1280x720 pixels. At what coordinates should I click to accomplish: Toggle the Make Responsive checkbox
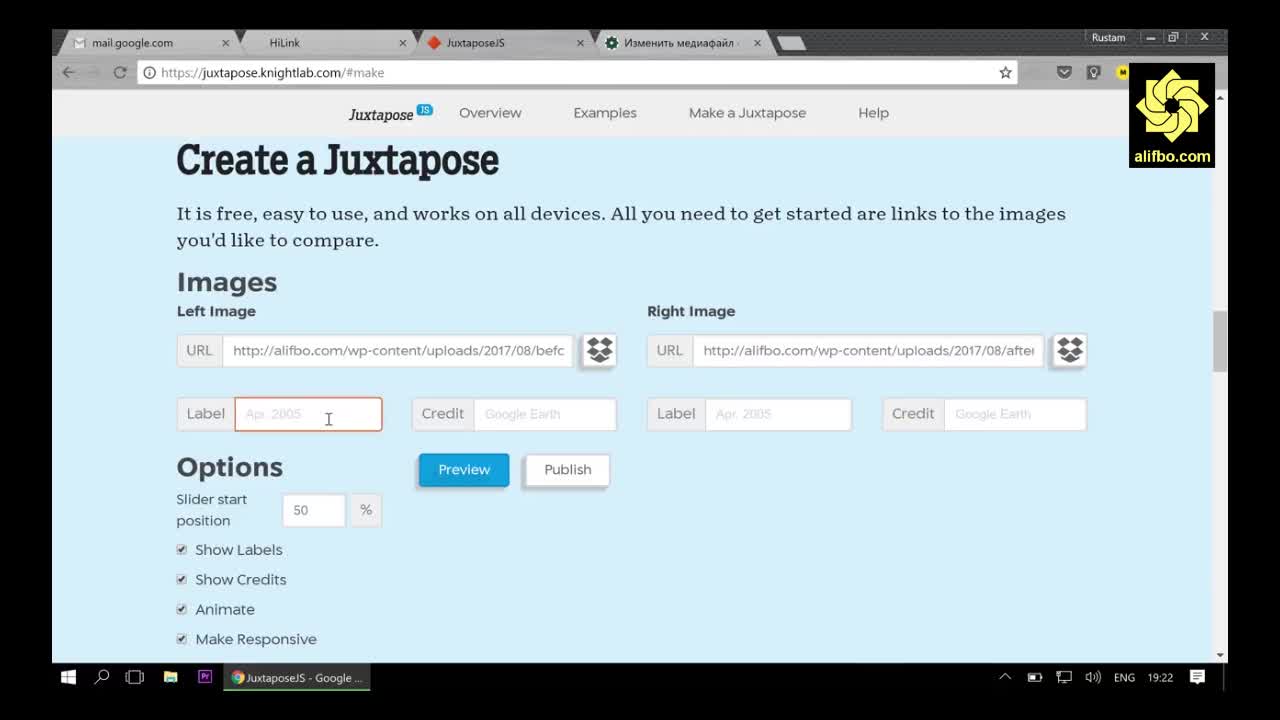[181, 639]
